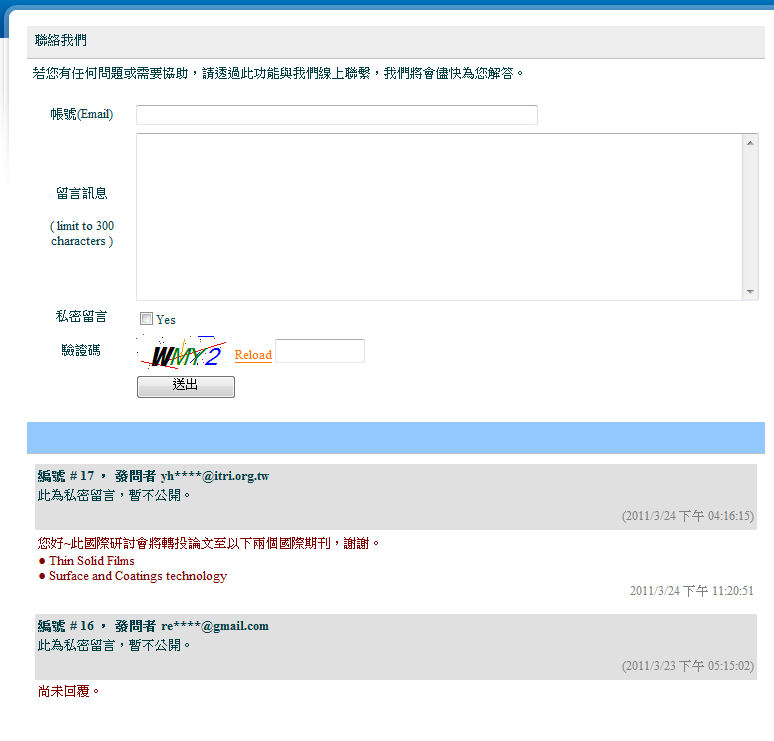The width and height of the screenshot is (774, 741).
Task: Click the 帳號(Email) input field
Action: pyautogui.click(x=336, y=115)
